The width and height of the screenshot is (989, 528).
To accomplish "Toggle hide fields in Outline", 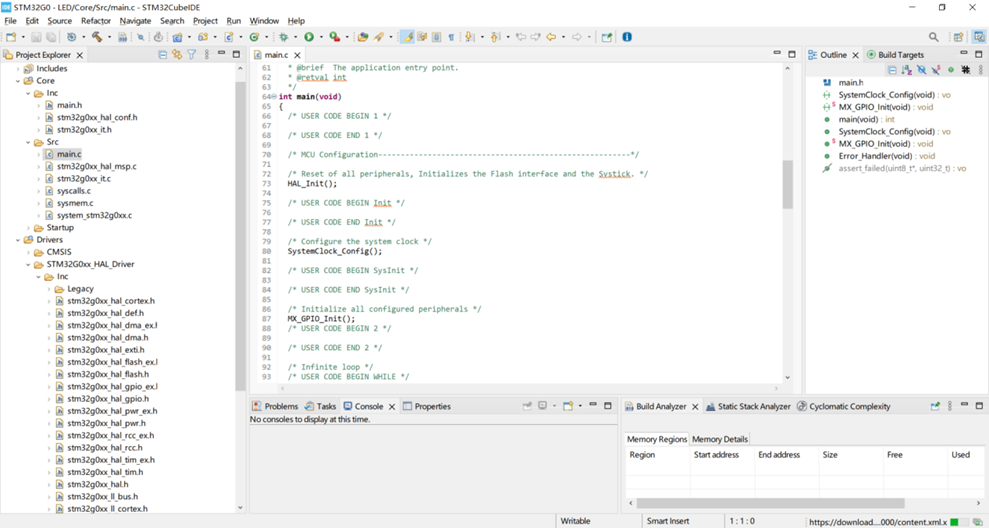I will pyautogui.click(x=922, y=70).
